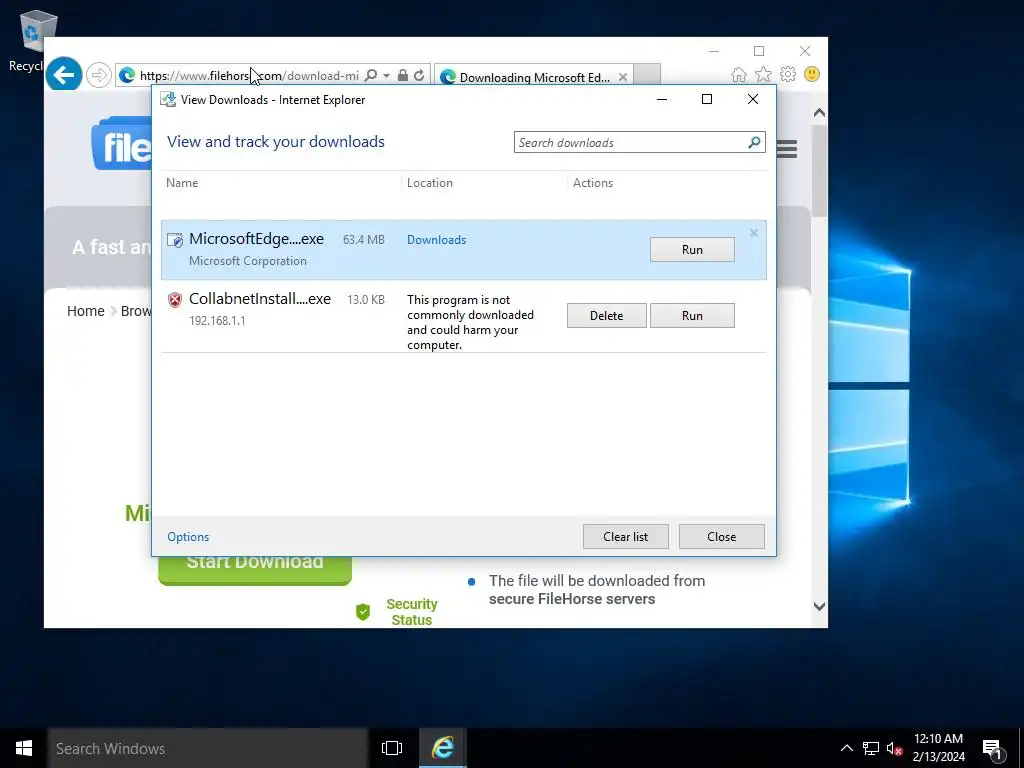This screenshot has width=1024, height=768.
Task: Click the Security Status text link
Action: (x=411, y=612)
